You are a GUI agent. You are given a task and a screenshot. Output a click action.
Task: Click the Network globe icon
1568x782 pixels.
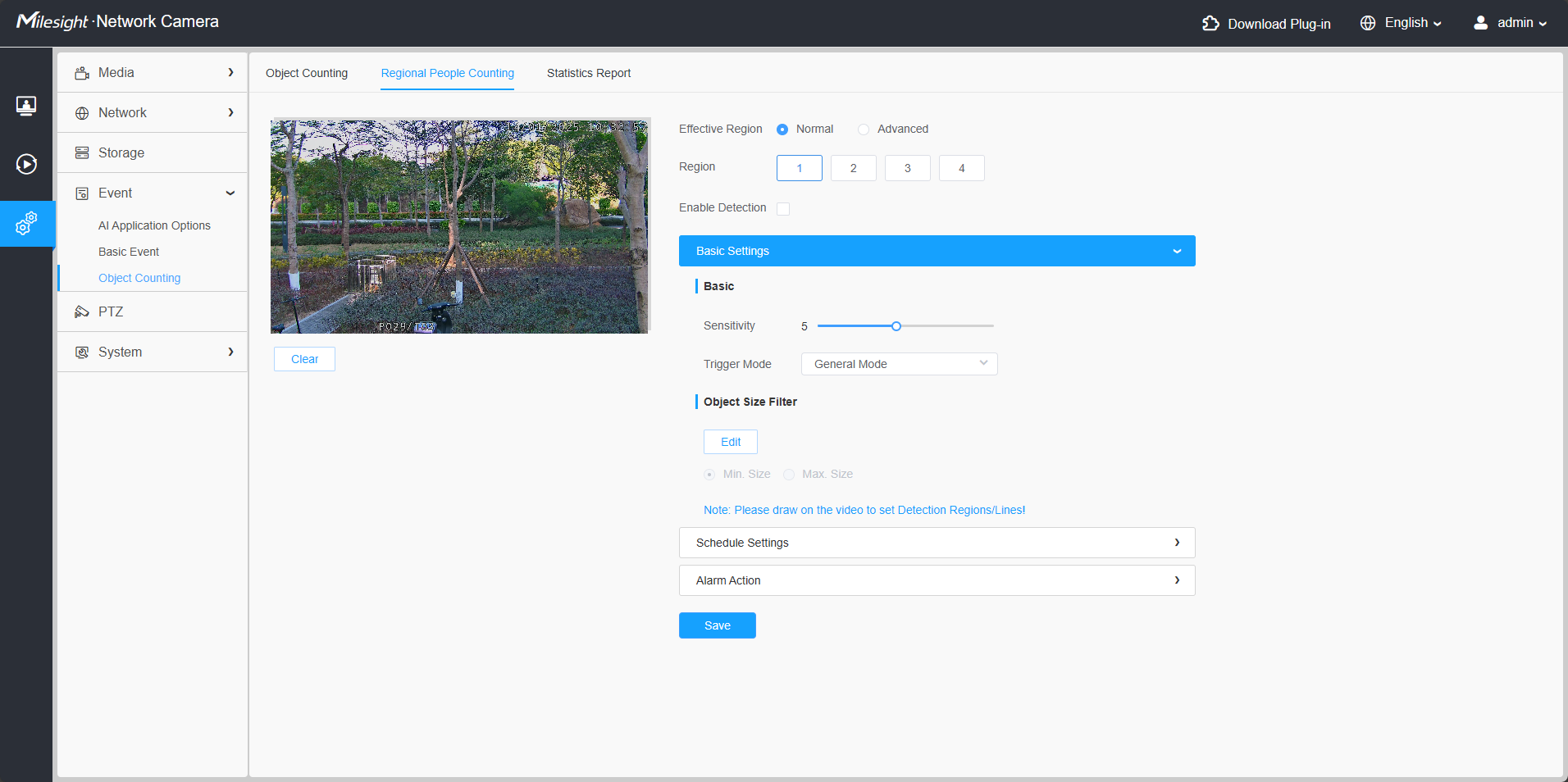(x=82, y=113)
